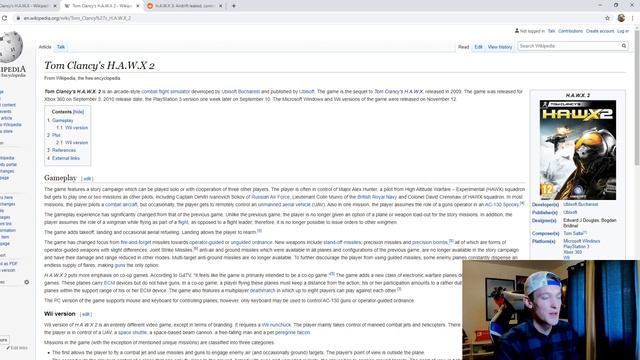
Task: Hide the Contents box
Action: 78,112
